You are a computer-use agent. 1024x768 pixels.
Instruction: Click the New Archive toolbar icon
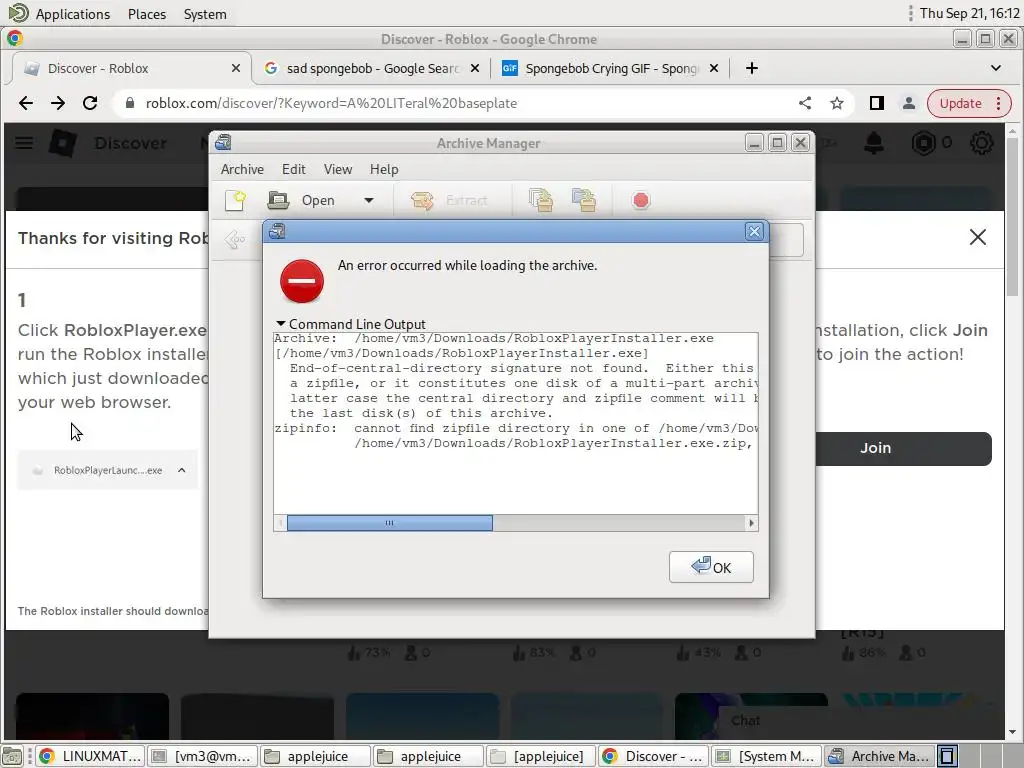[235, 200]
